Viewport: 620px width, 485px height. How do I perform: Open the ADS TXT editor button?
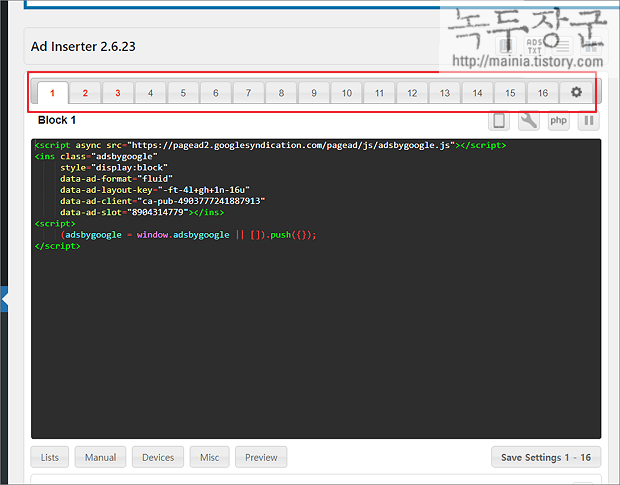click(x=534, y=46)
